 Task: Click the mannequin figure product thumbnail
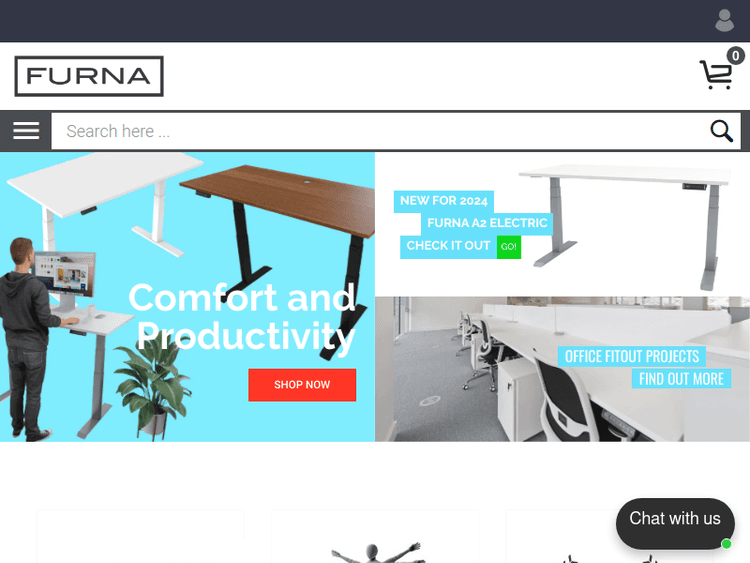click(375, 552)
